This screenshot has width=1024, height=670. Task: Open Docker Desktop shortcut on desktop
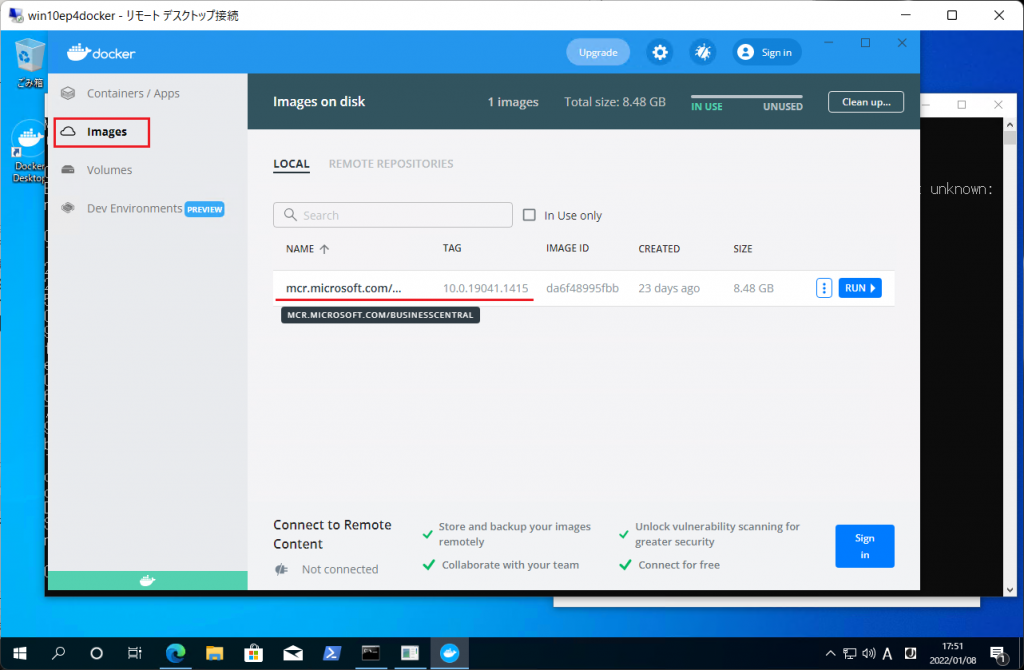tap(29, 152)
